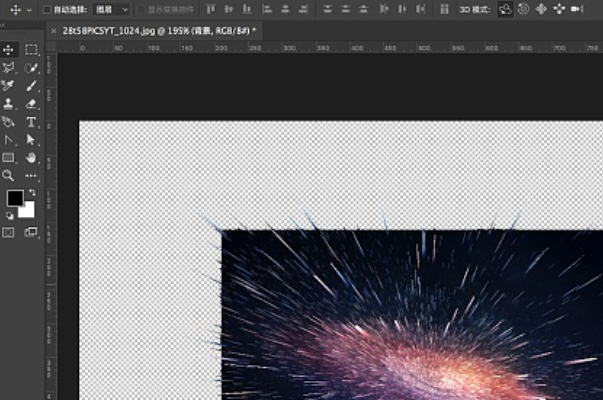Close the 28t58PICSYT_1024.jpg document tab

(53, 31)
